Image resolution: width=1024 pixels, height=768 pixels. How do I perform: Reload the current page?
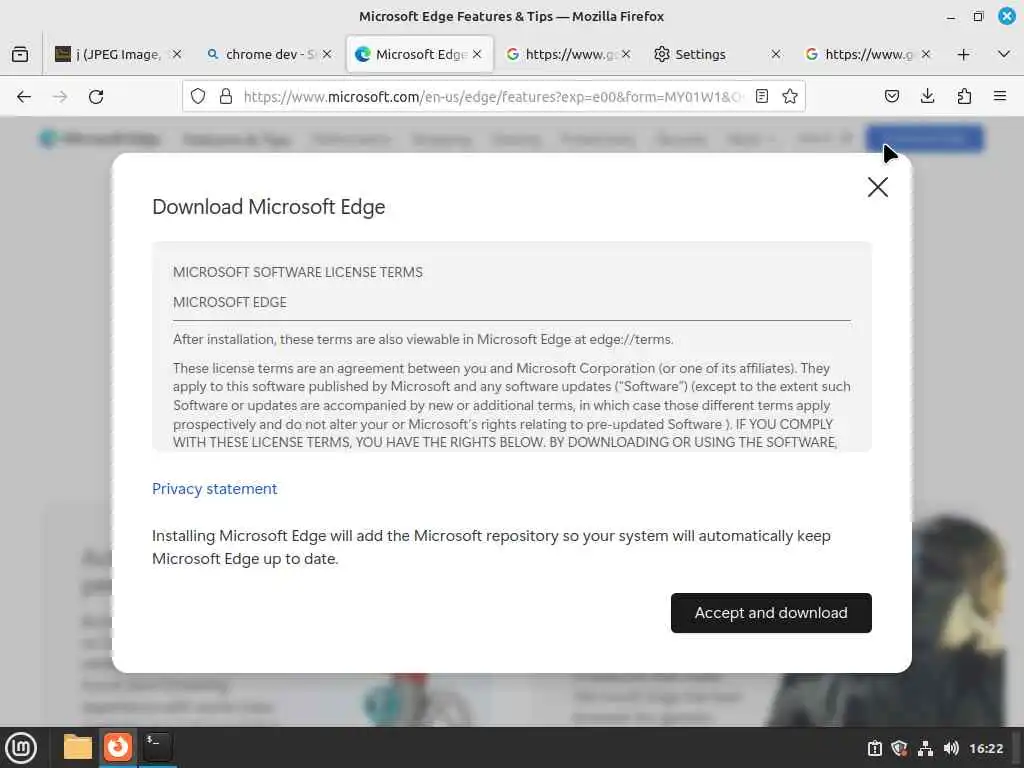(x=96, y=97)
